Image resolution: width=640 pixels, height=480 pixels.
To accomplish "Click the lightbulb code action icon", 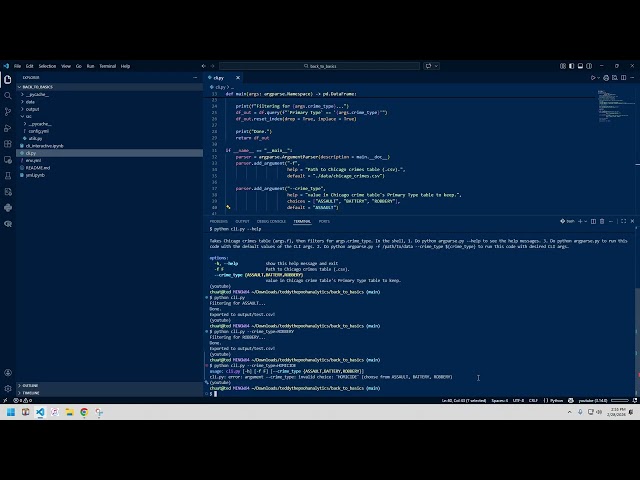I will pyautogui.click(x=228, y=207).
